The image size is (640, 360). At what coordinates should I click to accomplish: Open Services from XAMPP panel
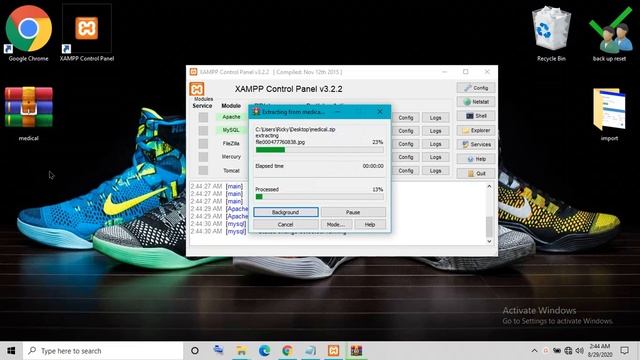click(476, 144)
